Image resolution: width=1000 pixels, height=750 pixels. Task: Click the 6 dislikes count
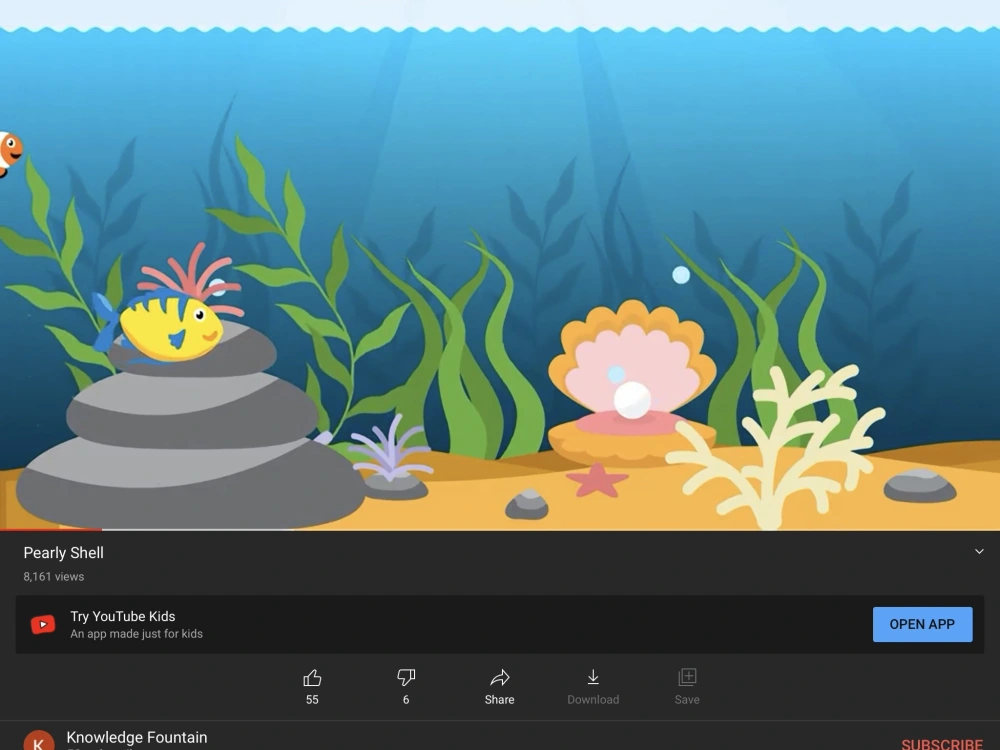[x=406, y=700]
